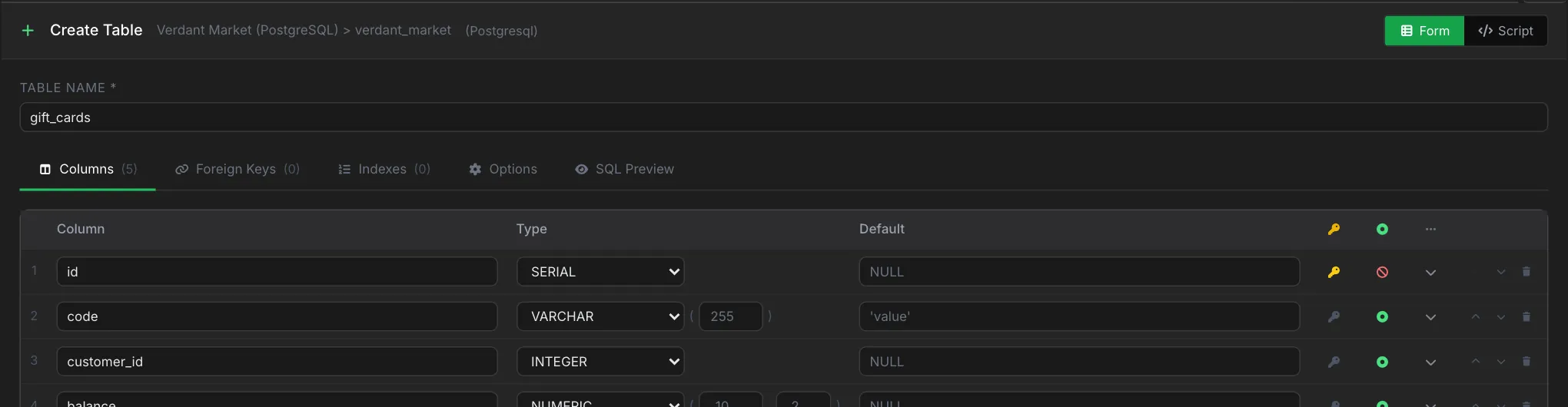Move customer_id column down

coord(1500,362)
